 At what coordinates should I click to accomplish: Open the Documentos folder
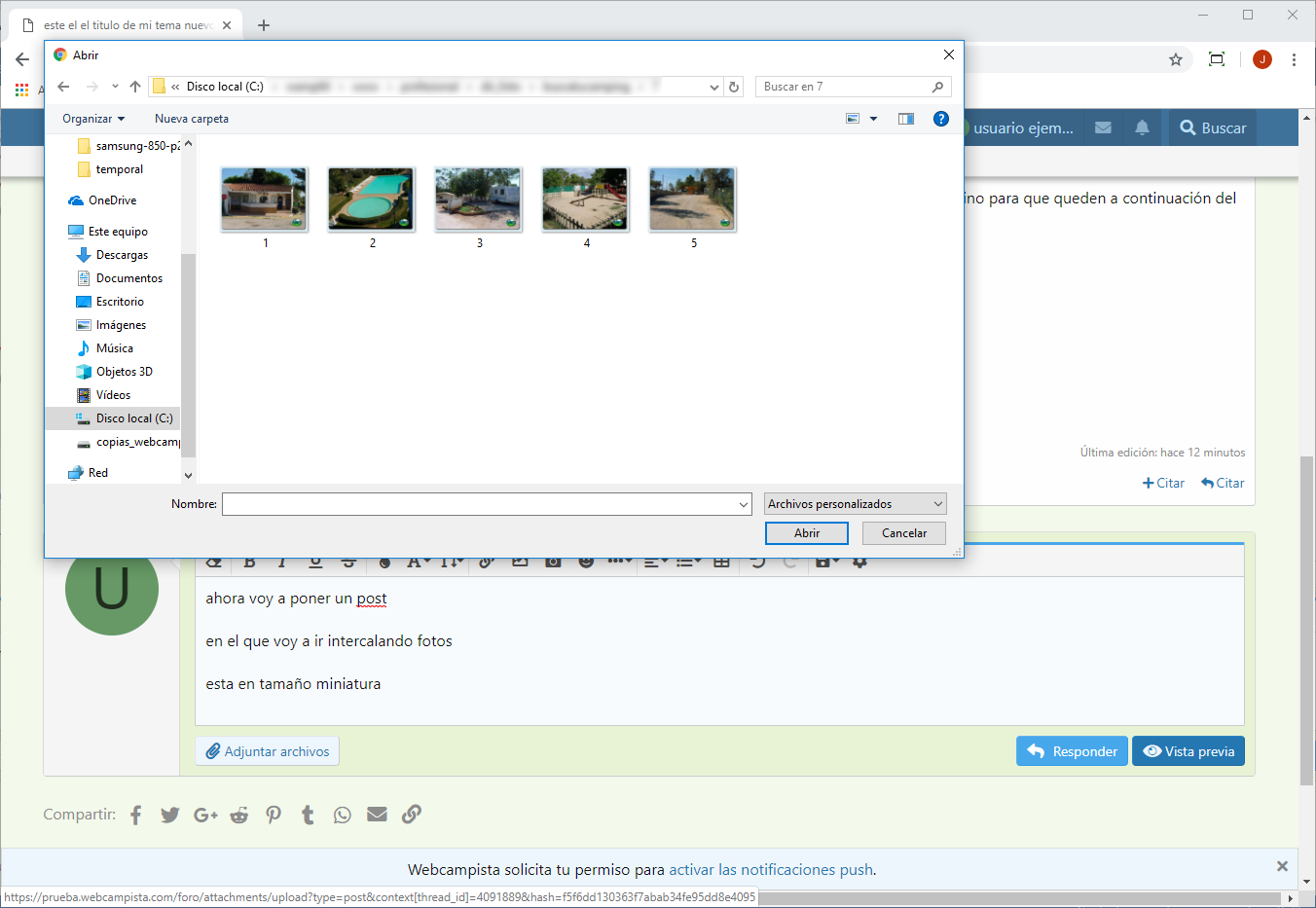click(x=119, y=278)
